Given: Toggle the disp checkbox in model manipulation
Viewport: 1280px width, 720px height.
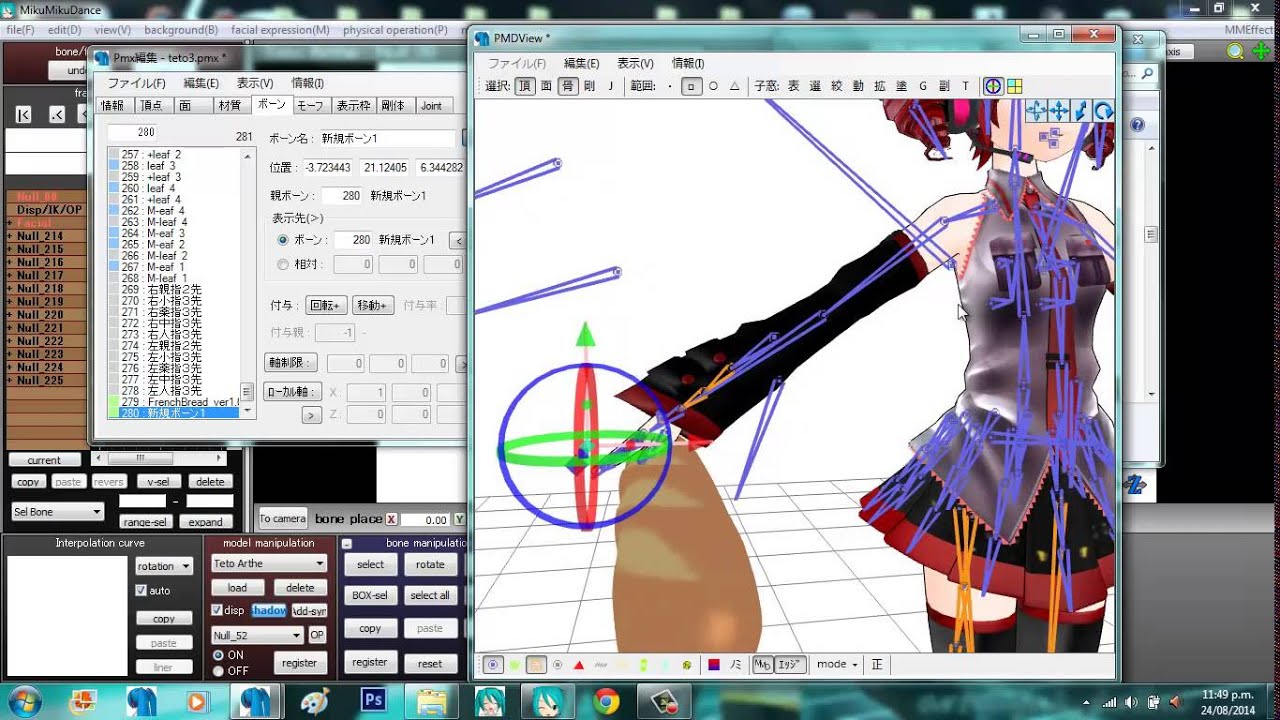Looking at the screenshot, I should [x=217, y=610].
